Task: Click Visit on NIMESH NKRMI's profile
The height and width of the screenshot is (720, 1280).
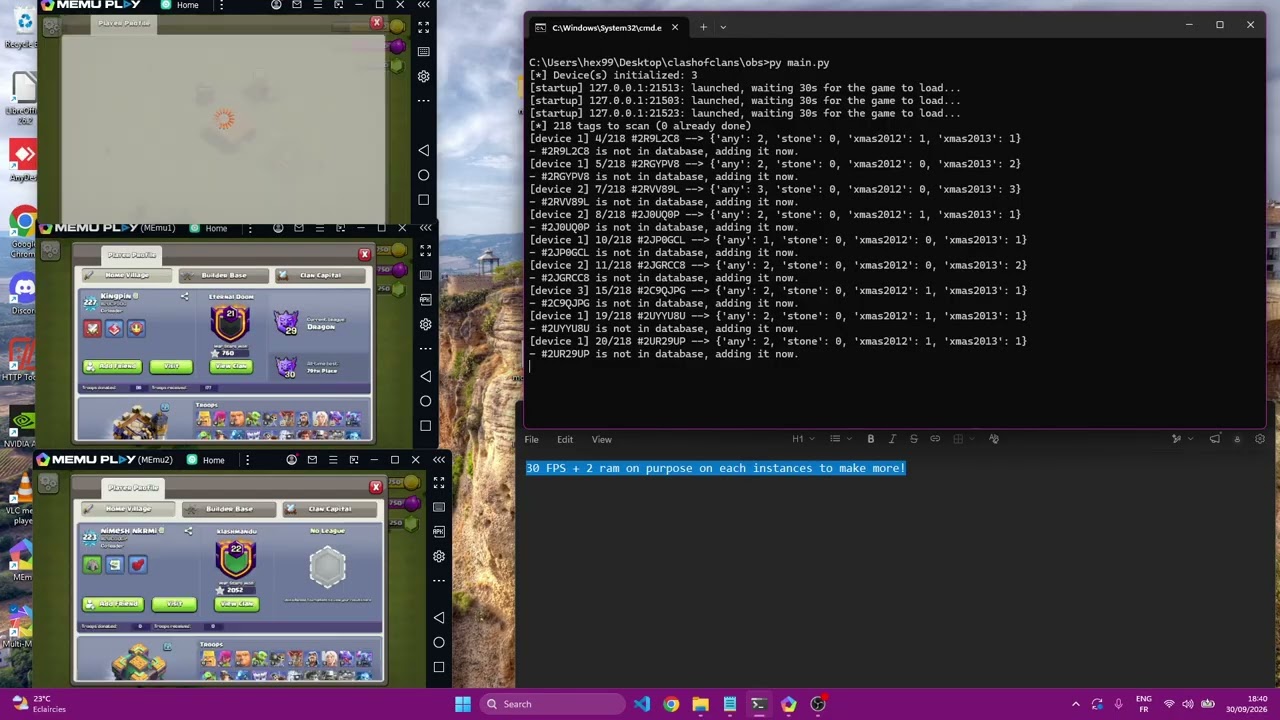Action: point(175,604)
